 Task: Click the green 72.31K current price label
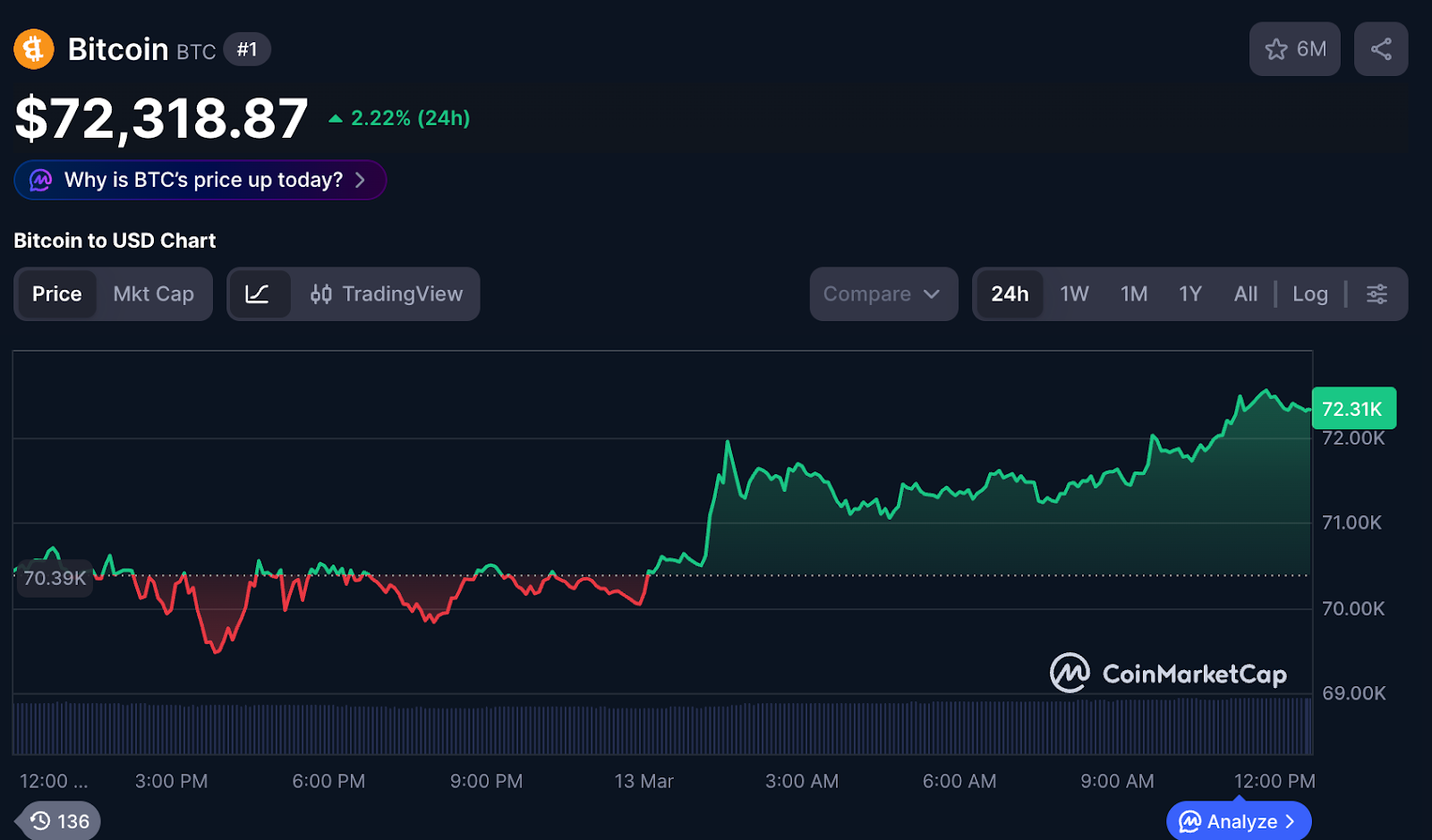point(1352,409)
